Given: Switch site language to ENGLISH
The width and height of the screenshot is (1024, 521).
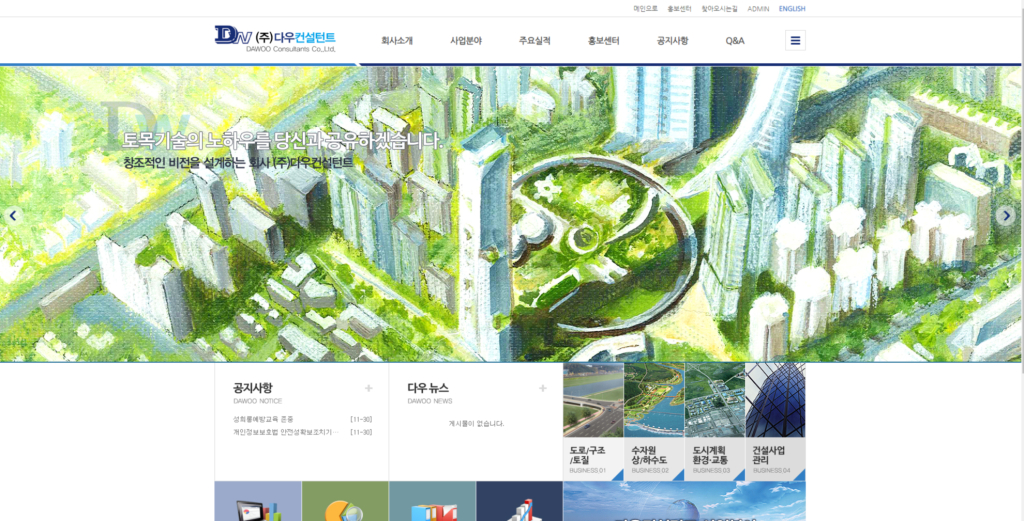Looking at the screenshot, I should [x=792, y=8].
